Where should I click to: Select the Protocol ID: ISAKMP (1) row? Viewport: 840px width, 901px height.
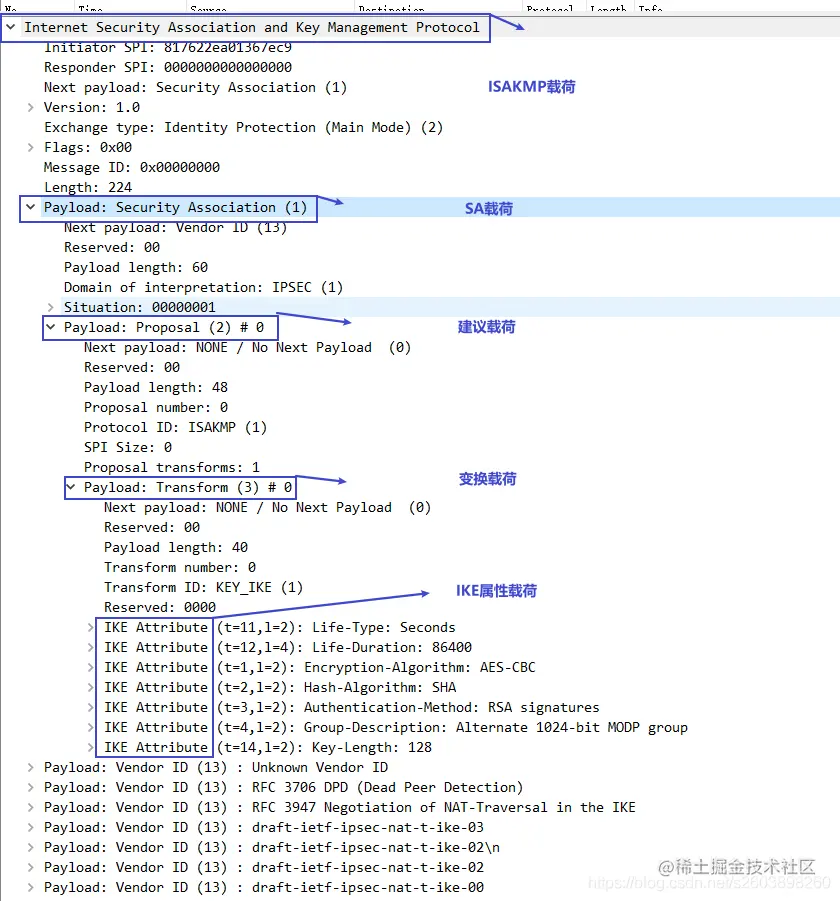tap(175, 428)
